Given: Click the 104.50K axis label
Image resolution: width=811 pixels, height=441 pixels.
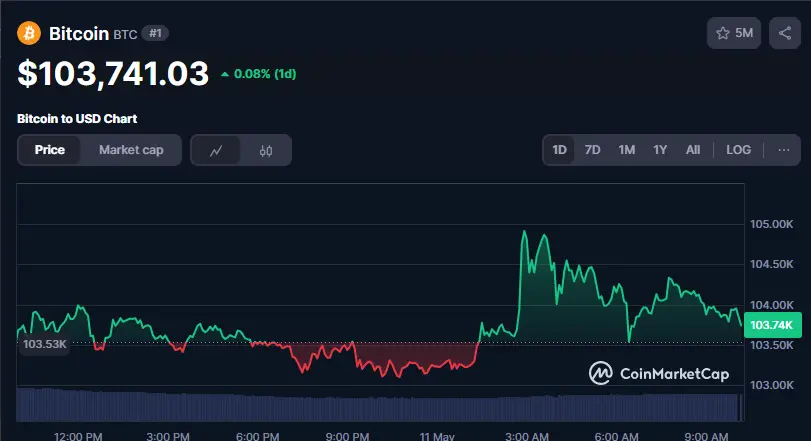Looking at the screenshot, I should [771, 264].
